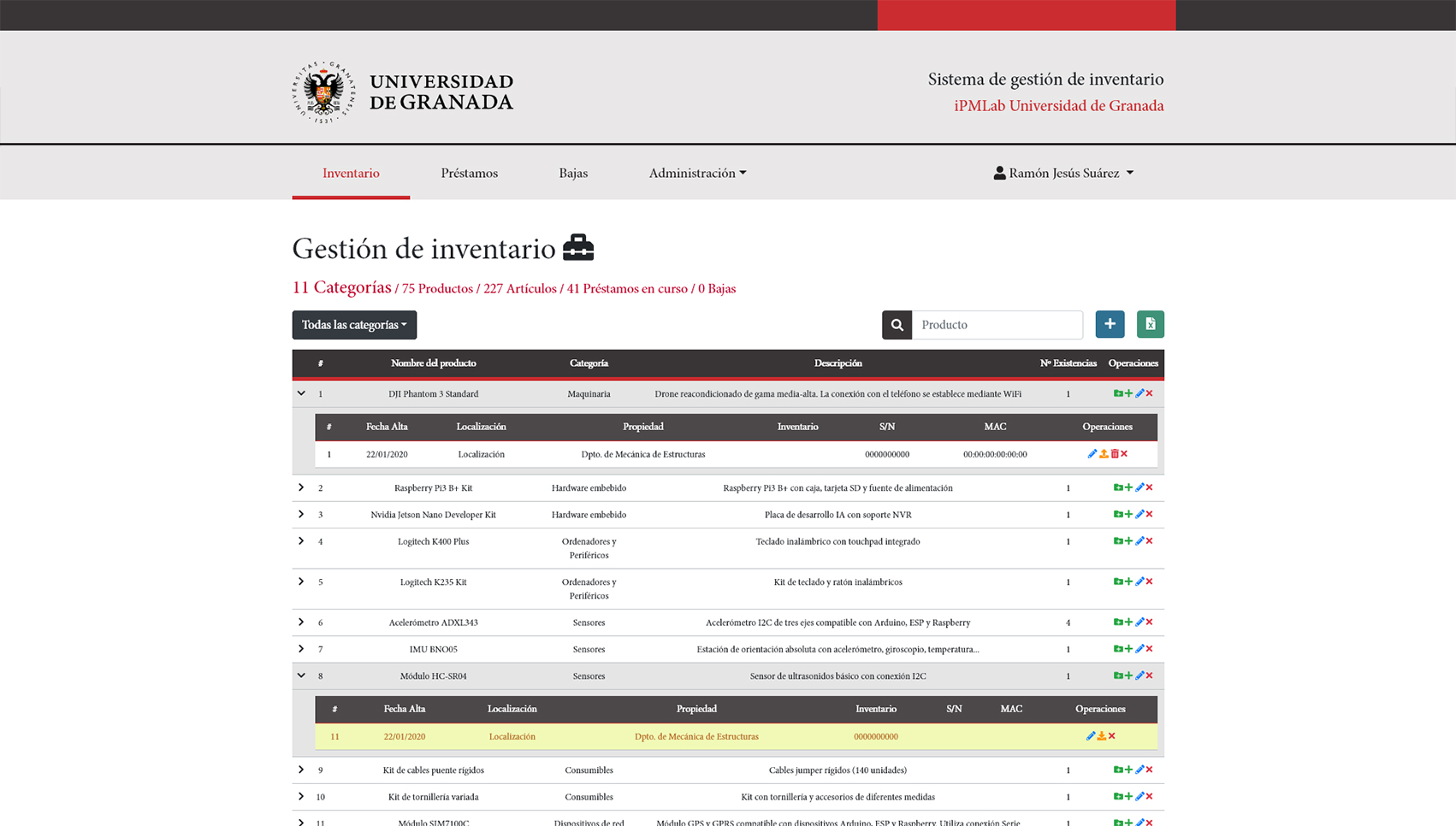The image size is (1456, 826).
Task: Edit the DJI Phantom 3 Standard product
Action: (x=1139, y=394)
